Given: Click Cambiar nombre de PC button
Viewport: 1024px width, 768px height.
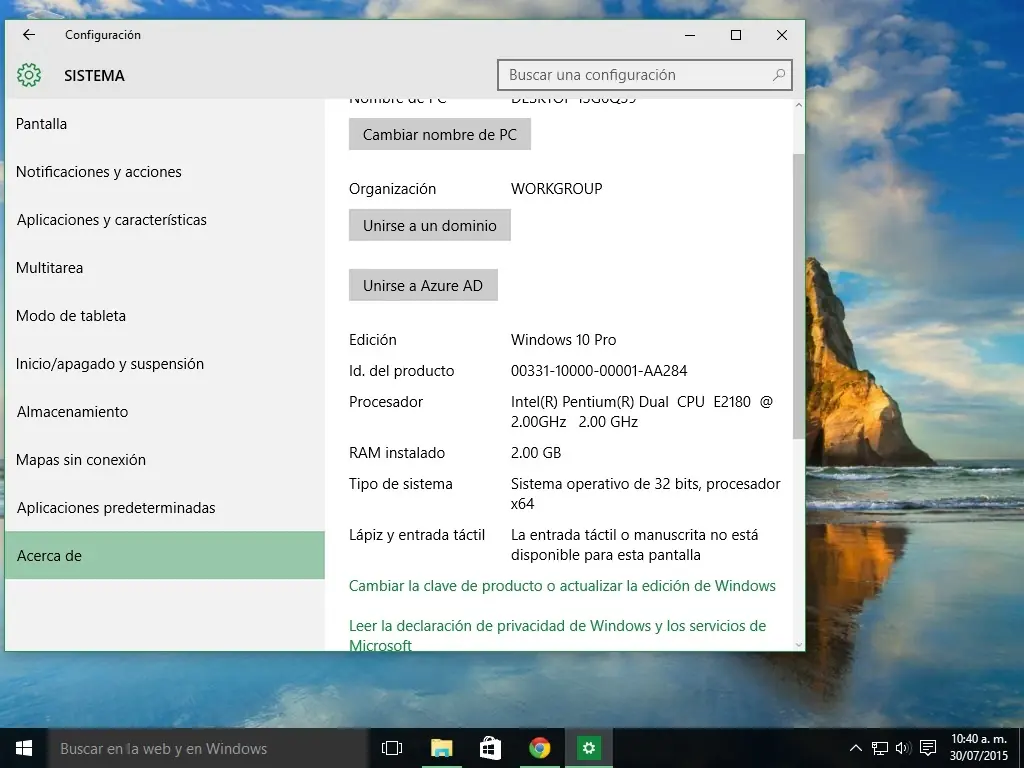Looking at the screenshot, I should 440,135.
